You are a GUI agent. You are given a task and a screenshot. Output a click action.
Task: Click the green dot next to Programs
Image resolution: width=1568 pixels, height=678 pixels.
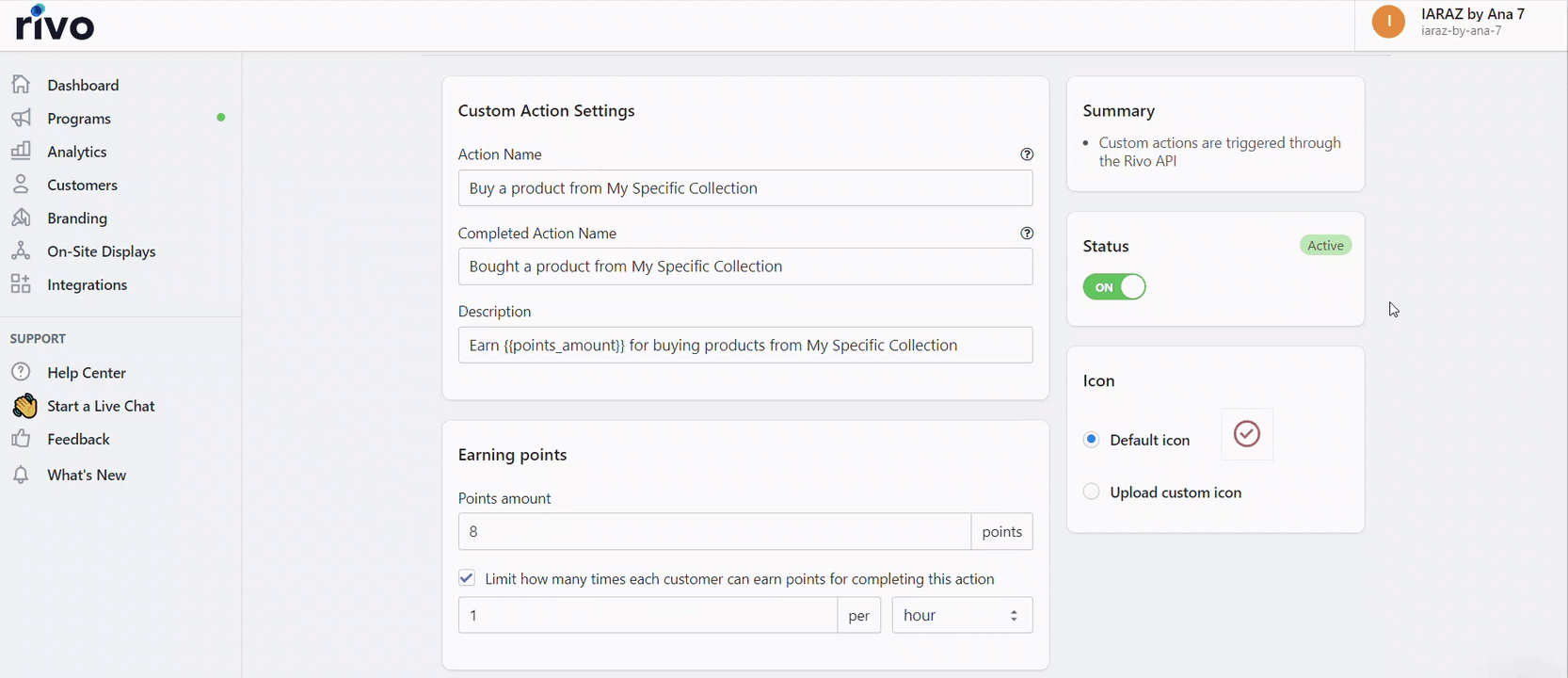(x=221, y=118)
